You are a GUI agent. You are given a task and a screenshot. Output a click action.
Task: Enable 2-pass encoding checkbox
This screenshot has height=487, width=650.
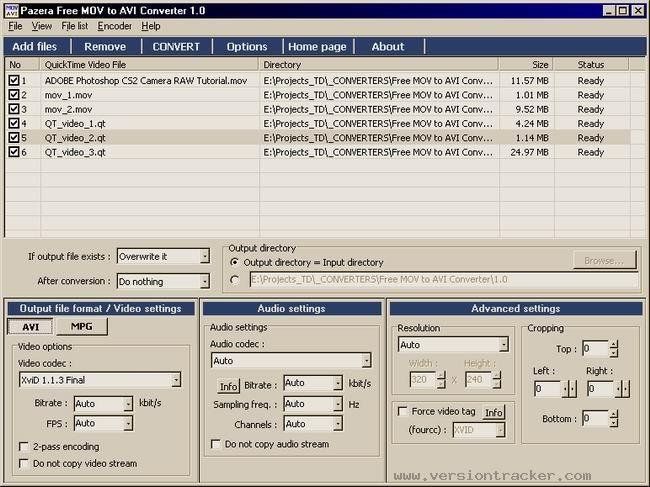[x=24, y=446]
